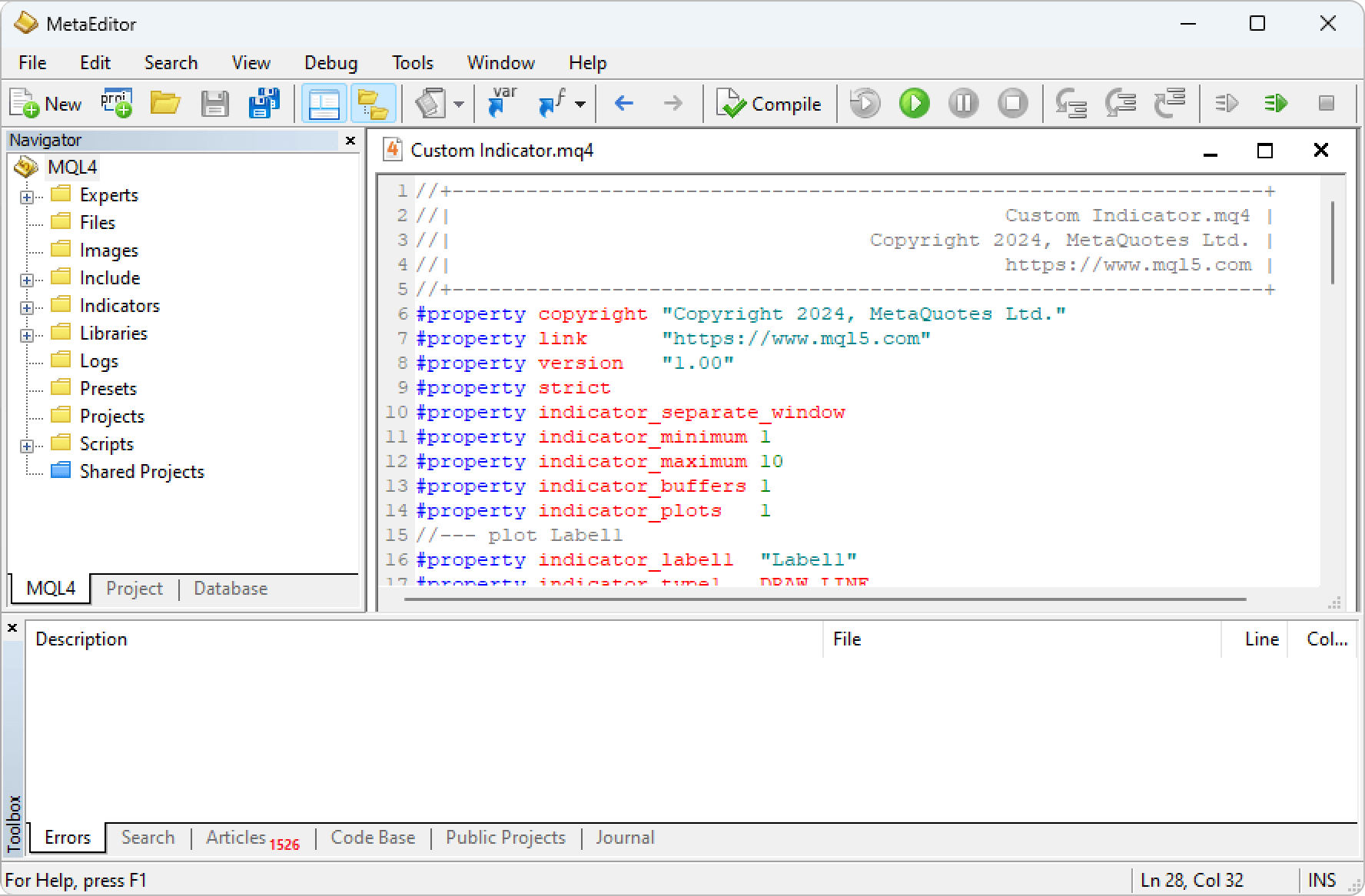Select the Projects folder in Navigator
The width and height of the screenshot is (1365, 896).
click(x=111, y=416)
